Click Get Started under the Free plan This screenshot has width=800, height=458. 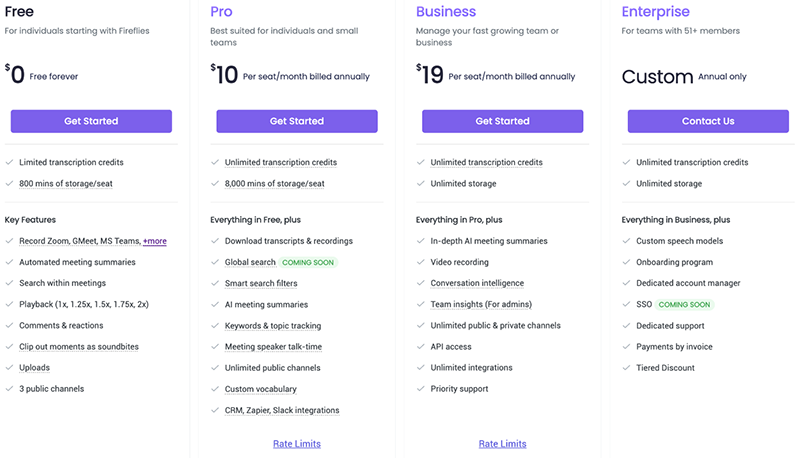(91, 121)
